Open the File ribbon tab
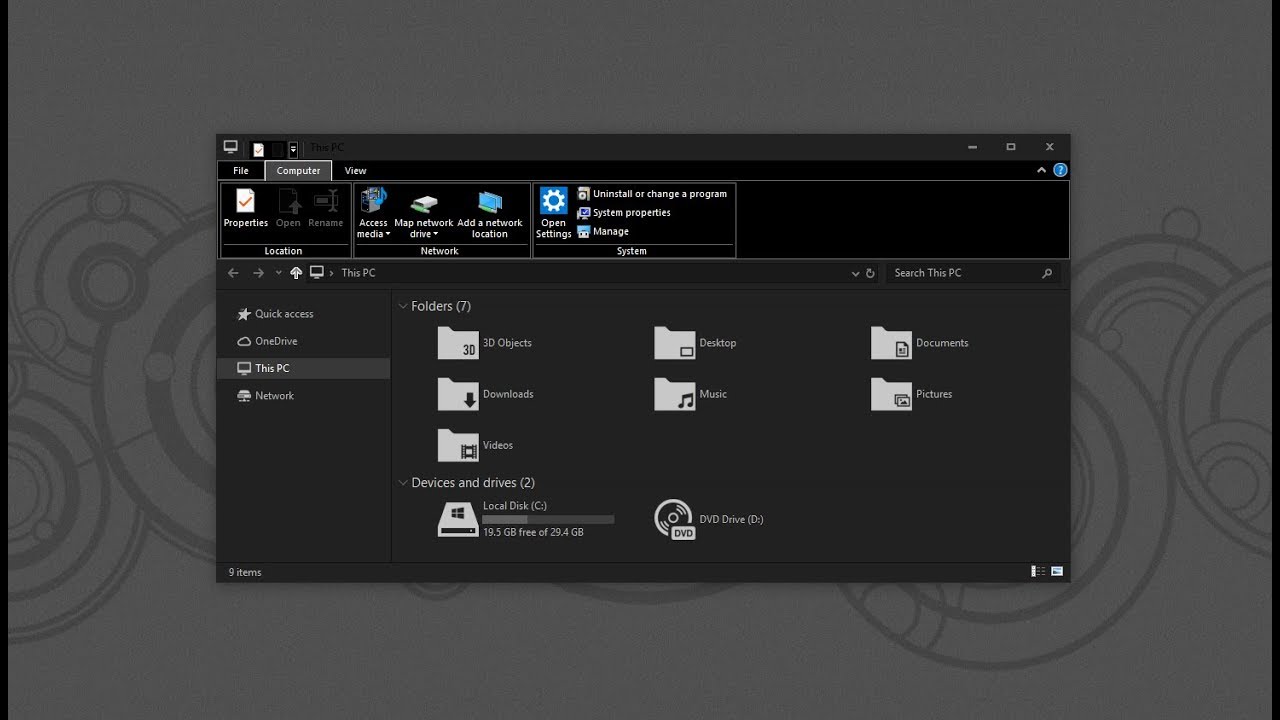This screenshot has width=1280, height=720. 241,171
